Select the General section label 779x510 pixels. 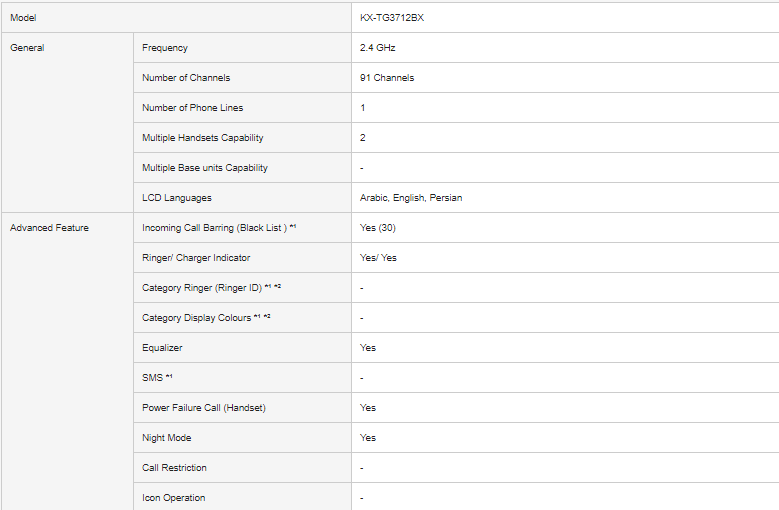click(27, 48)
